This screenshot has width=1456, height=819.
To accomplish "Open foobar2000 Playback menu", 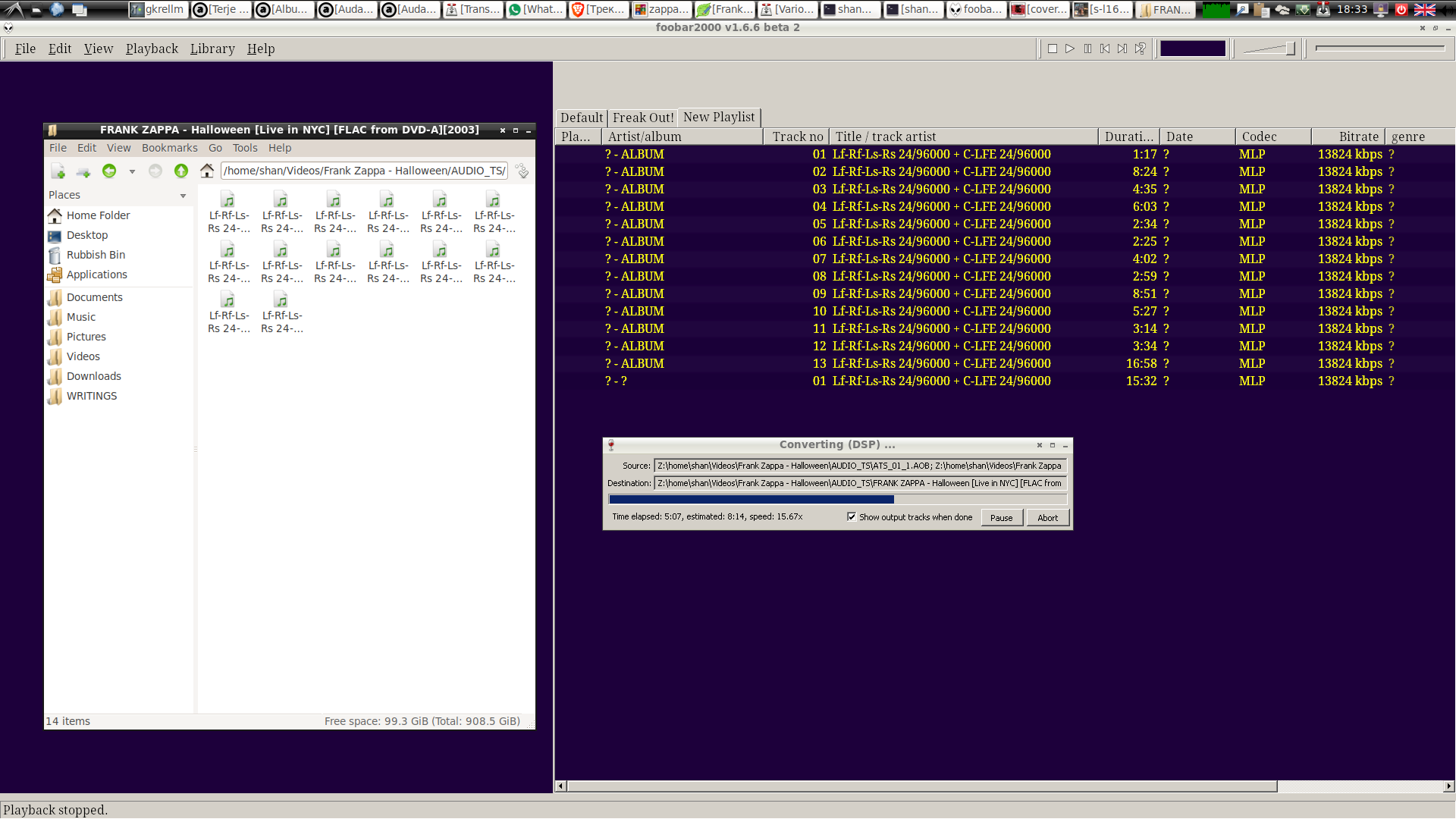I will [x=152, y=49].
